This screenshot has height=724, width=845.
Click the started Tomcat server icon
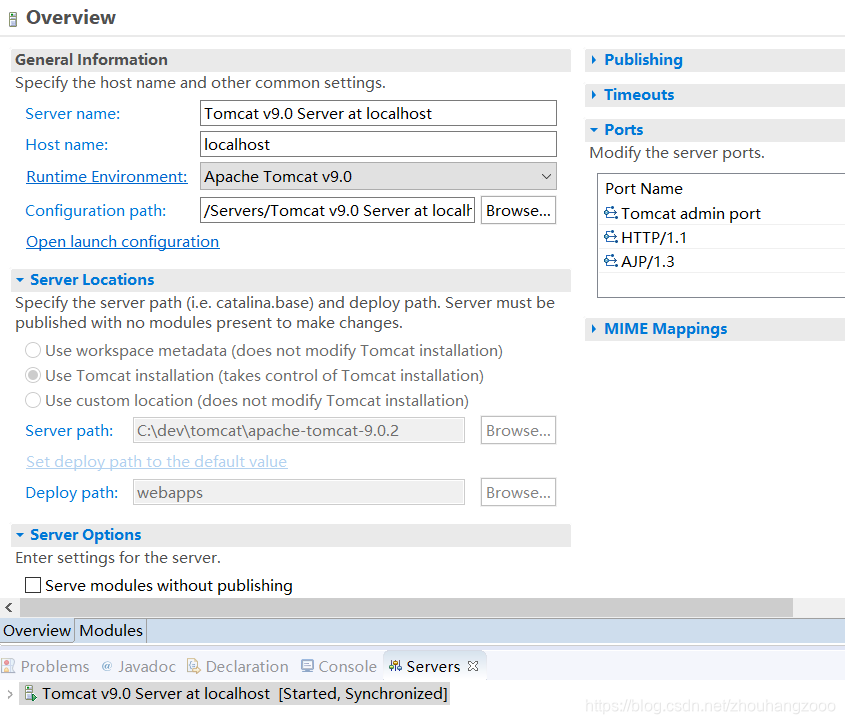coord(31,693)
